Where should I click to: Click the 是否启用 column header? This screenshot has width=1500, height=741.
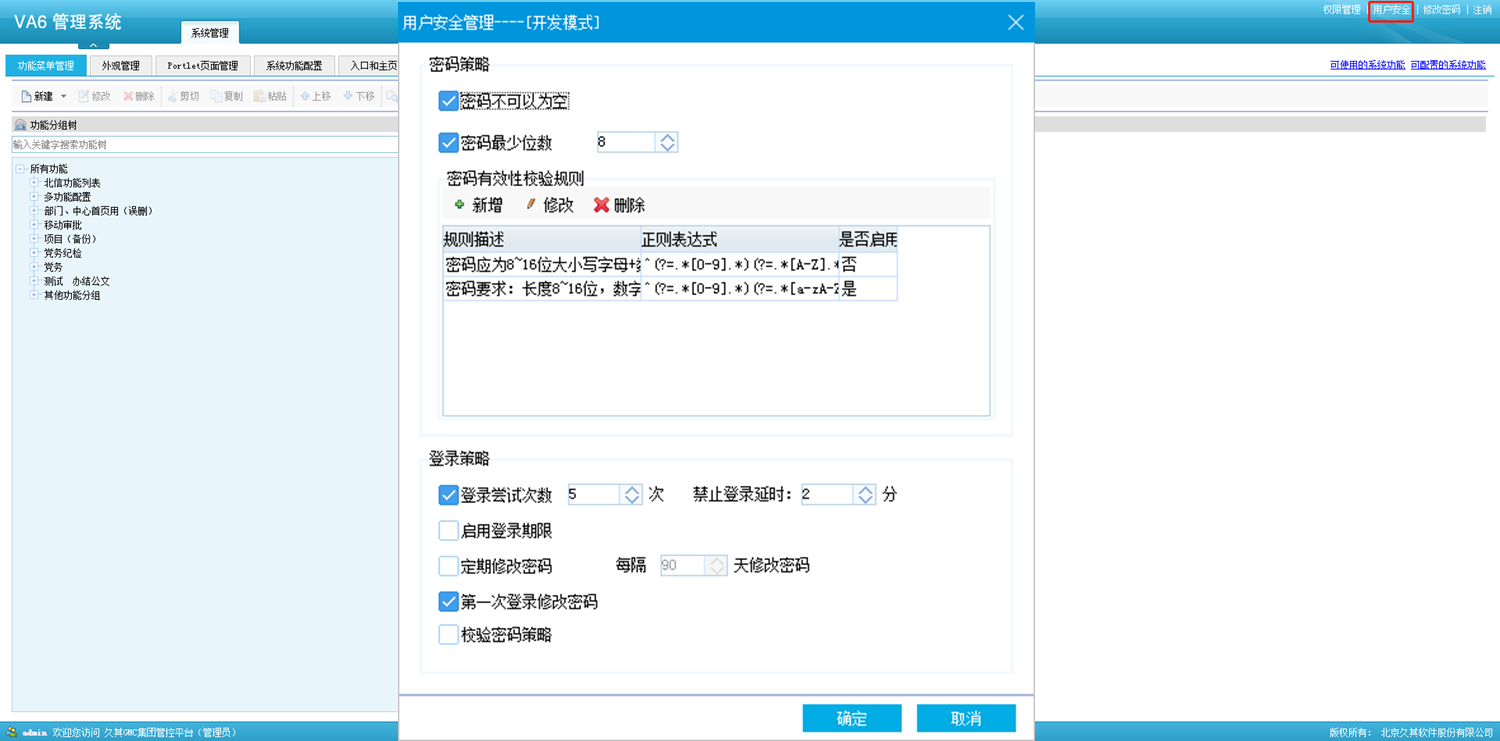point(868,240)
